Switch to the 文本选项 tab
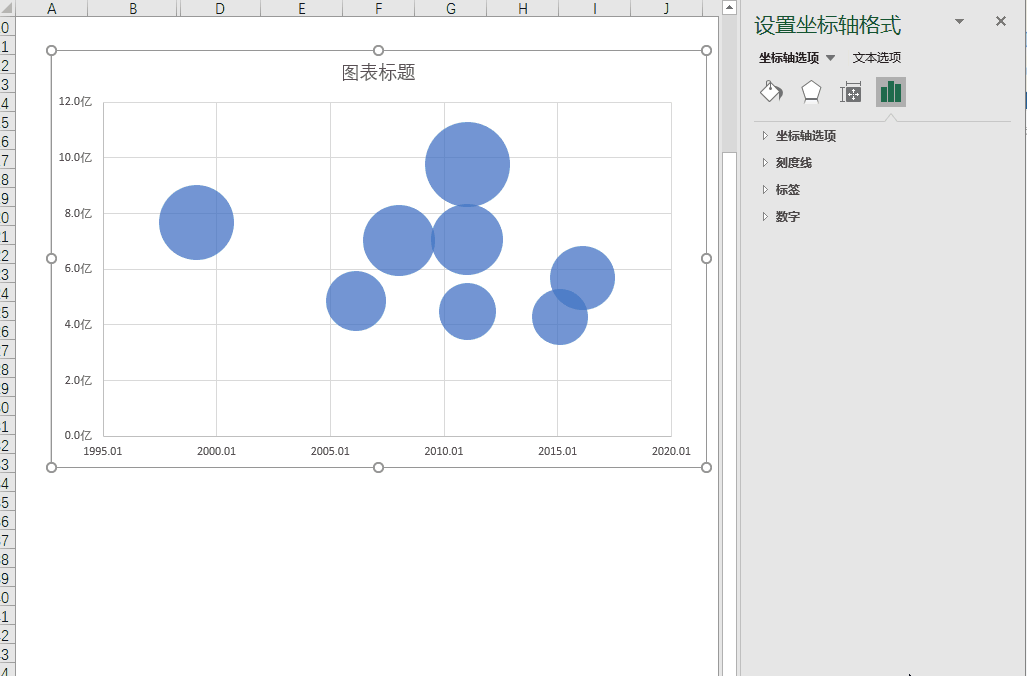 tap(876, 58)
